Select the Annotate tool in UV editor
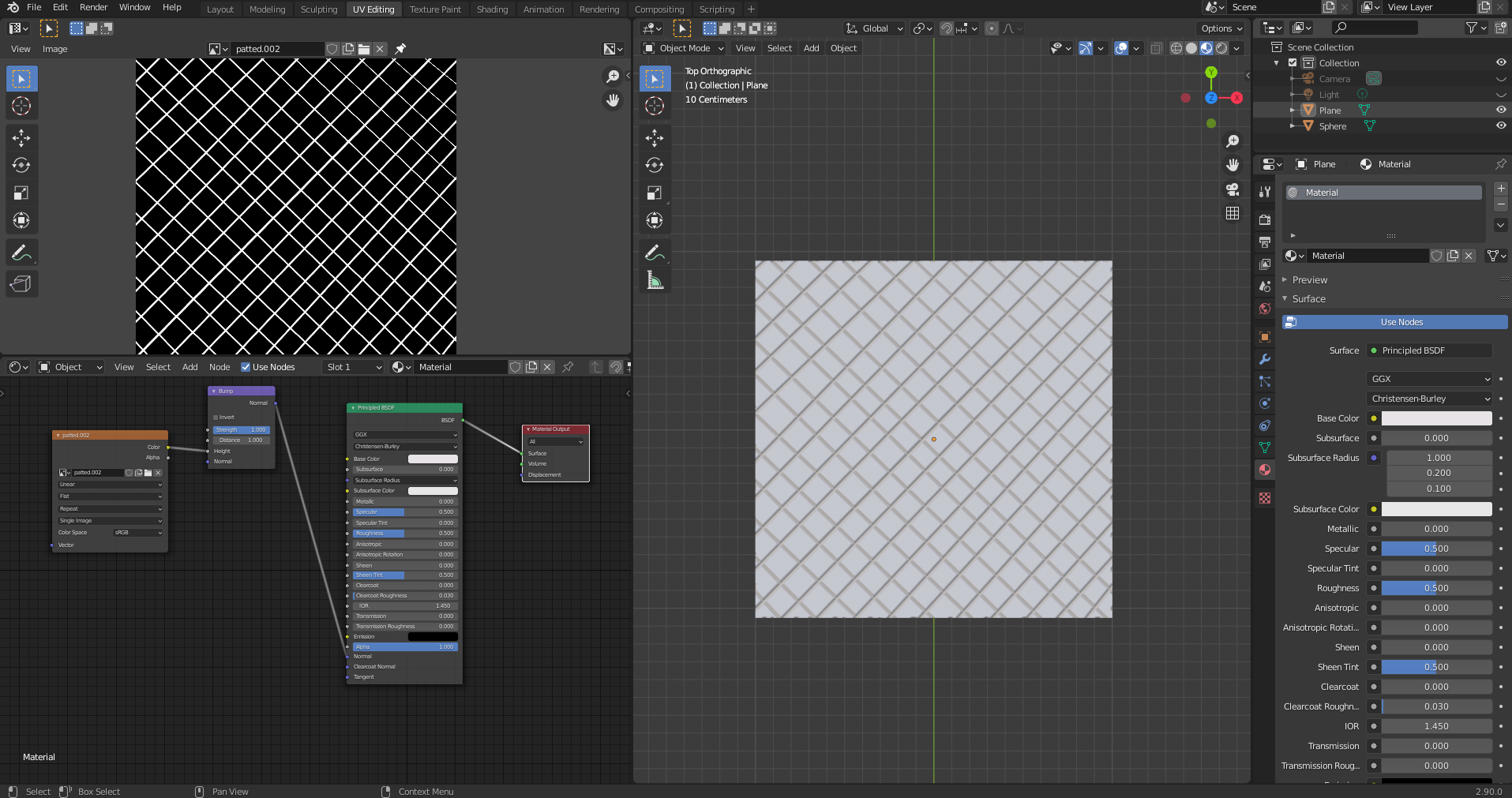Viewport: 1512px width, 798px height. pyautogui.click(x=21, y=253)
